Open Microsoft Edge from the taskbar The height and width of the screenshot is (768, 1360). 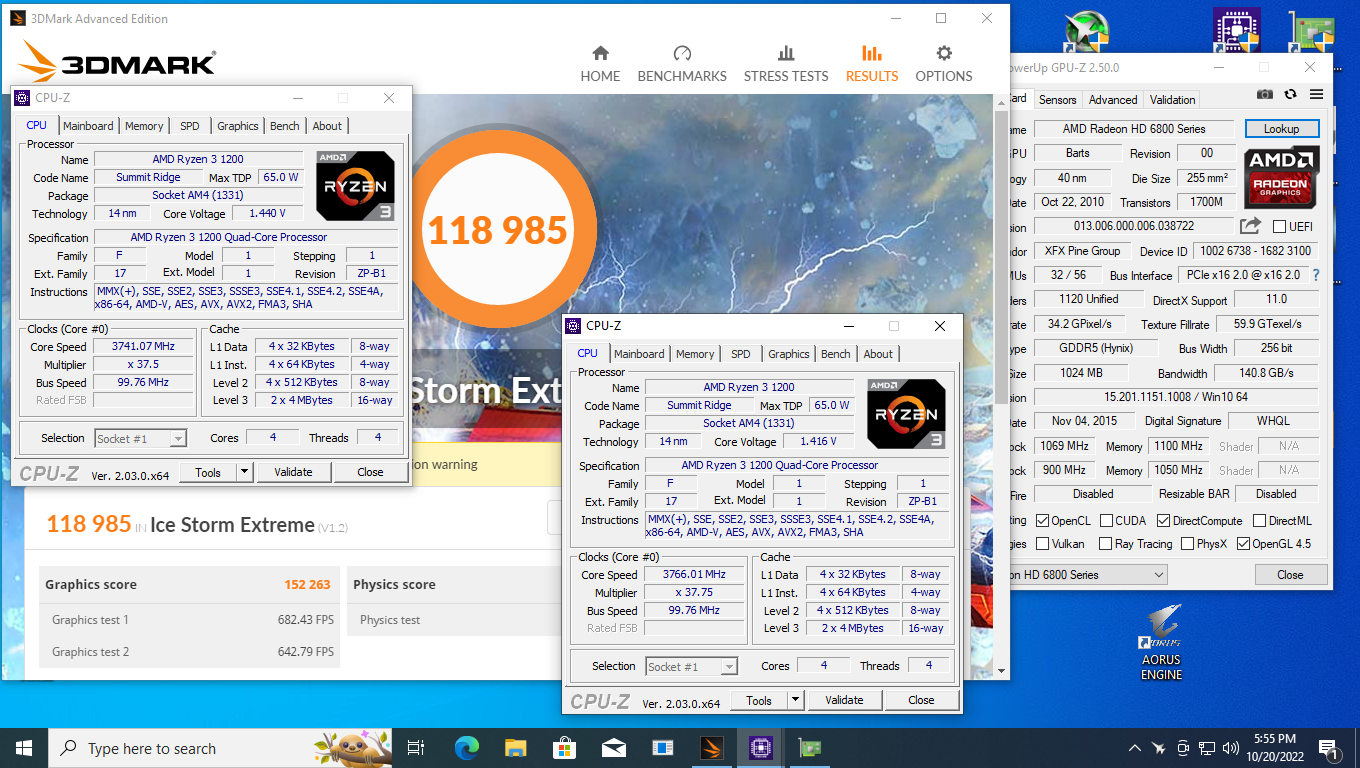[x=466, y=748]
